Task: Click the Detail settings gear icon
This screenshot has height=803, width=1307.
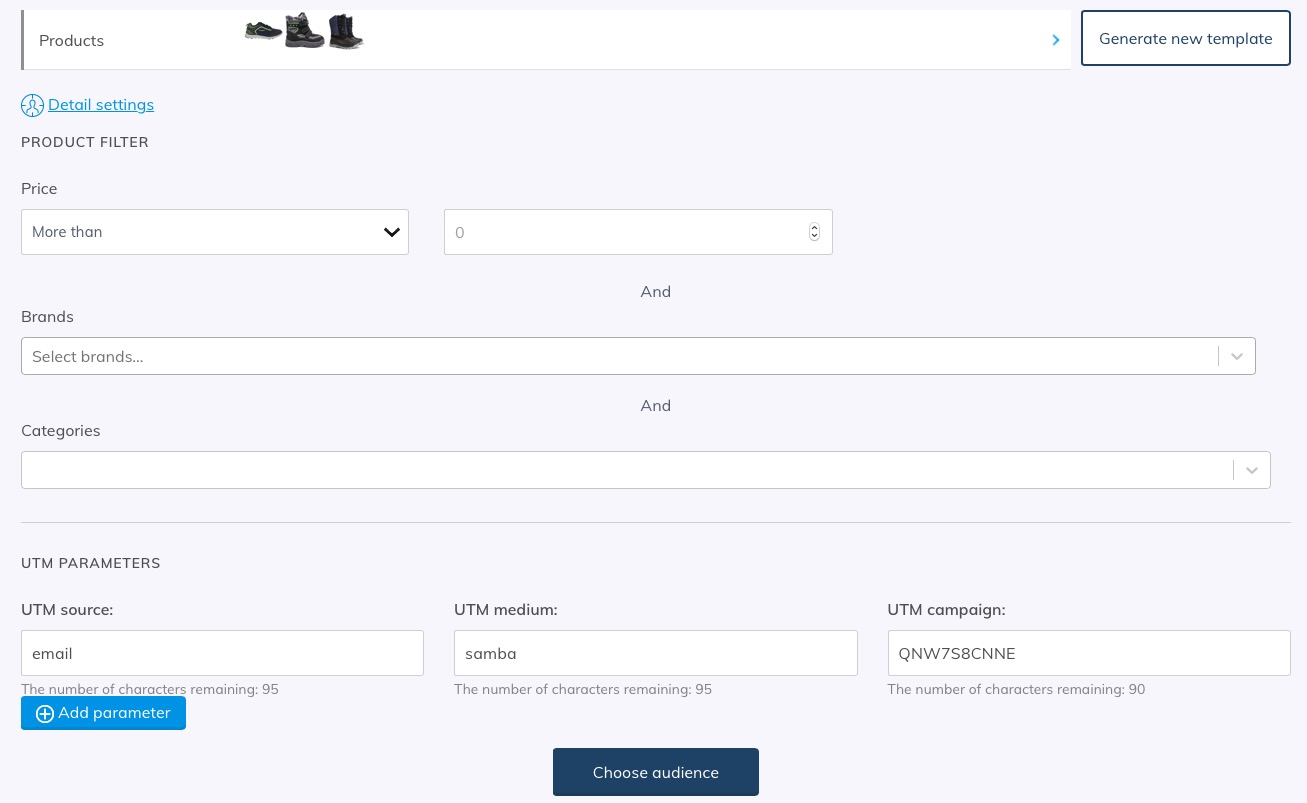Action: tap(32, 105)
